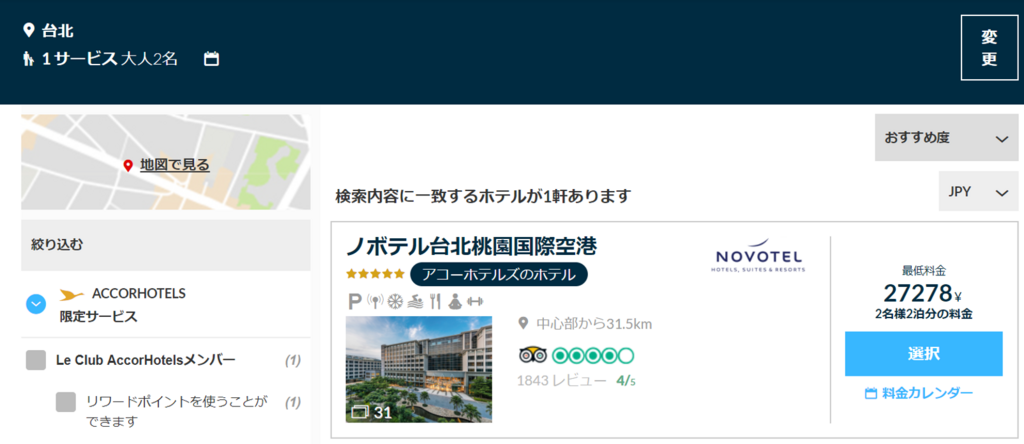Viewport: 1024px width, 444px height.
Task: Click the TripAdvisor owl icon
Action: (533, 356)
